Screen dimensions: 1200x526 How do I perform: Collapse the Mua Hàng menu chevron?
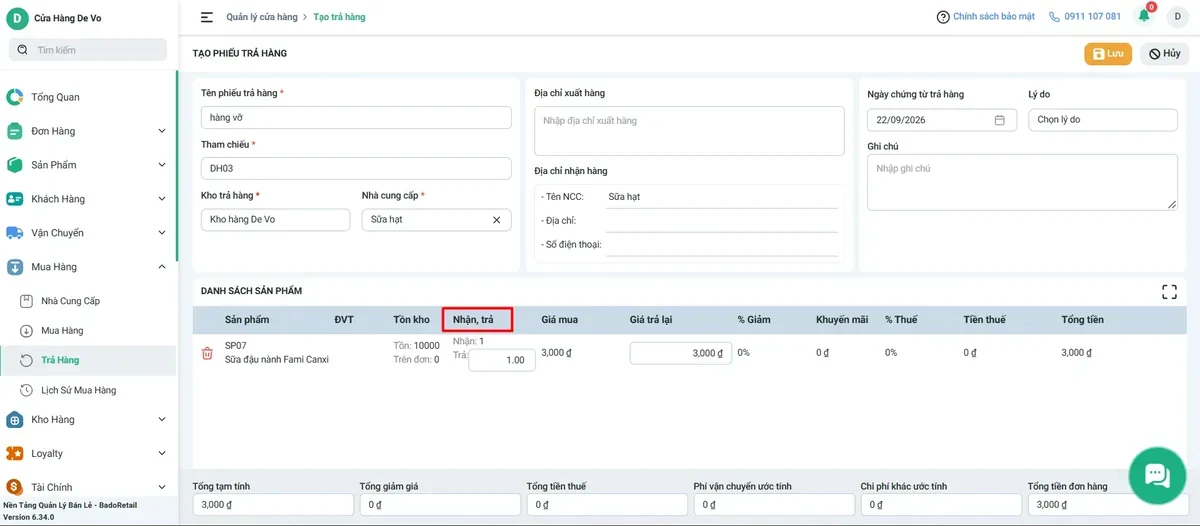[x=162, y=267]
